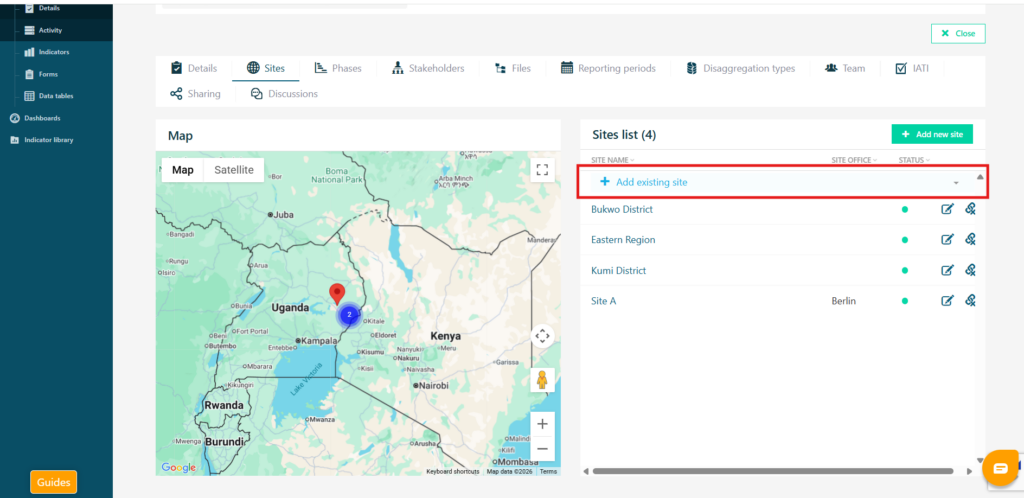This screenshot has width=1024, height=498.
Task: Open the chat support widget
Action: point(1000,468)
